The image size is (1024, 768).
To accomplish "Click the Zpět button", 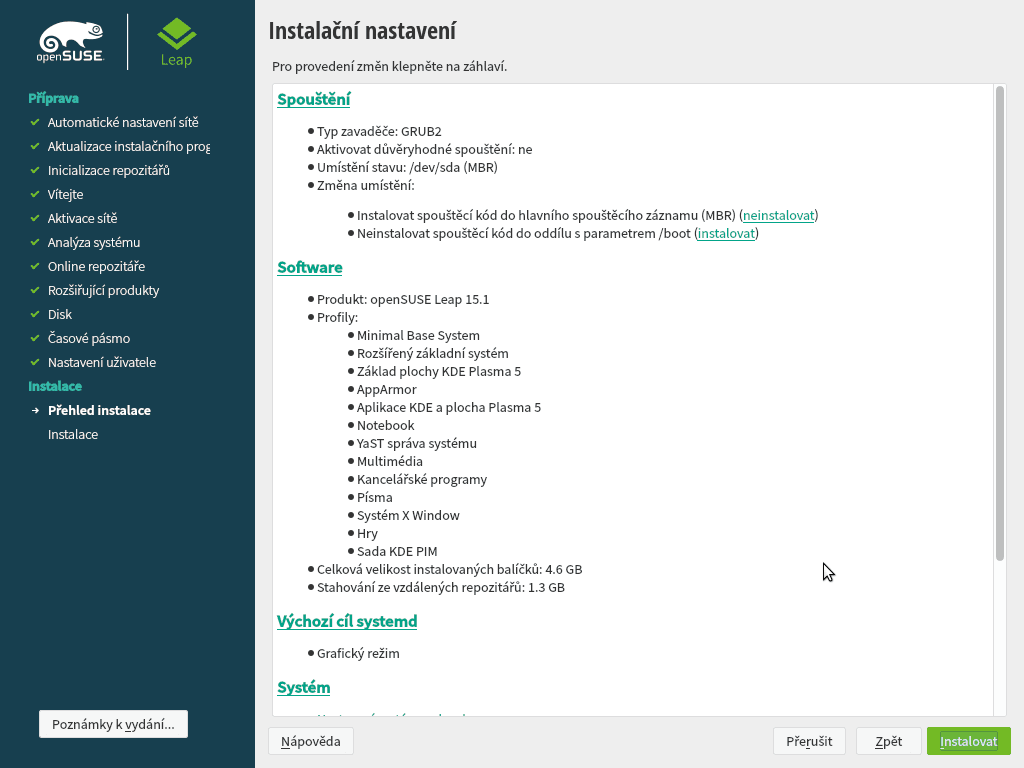I will pos(888,741).
